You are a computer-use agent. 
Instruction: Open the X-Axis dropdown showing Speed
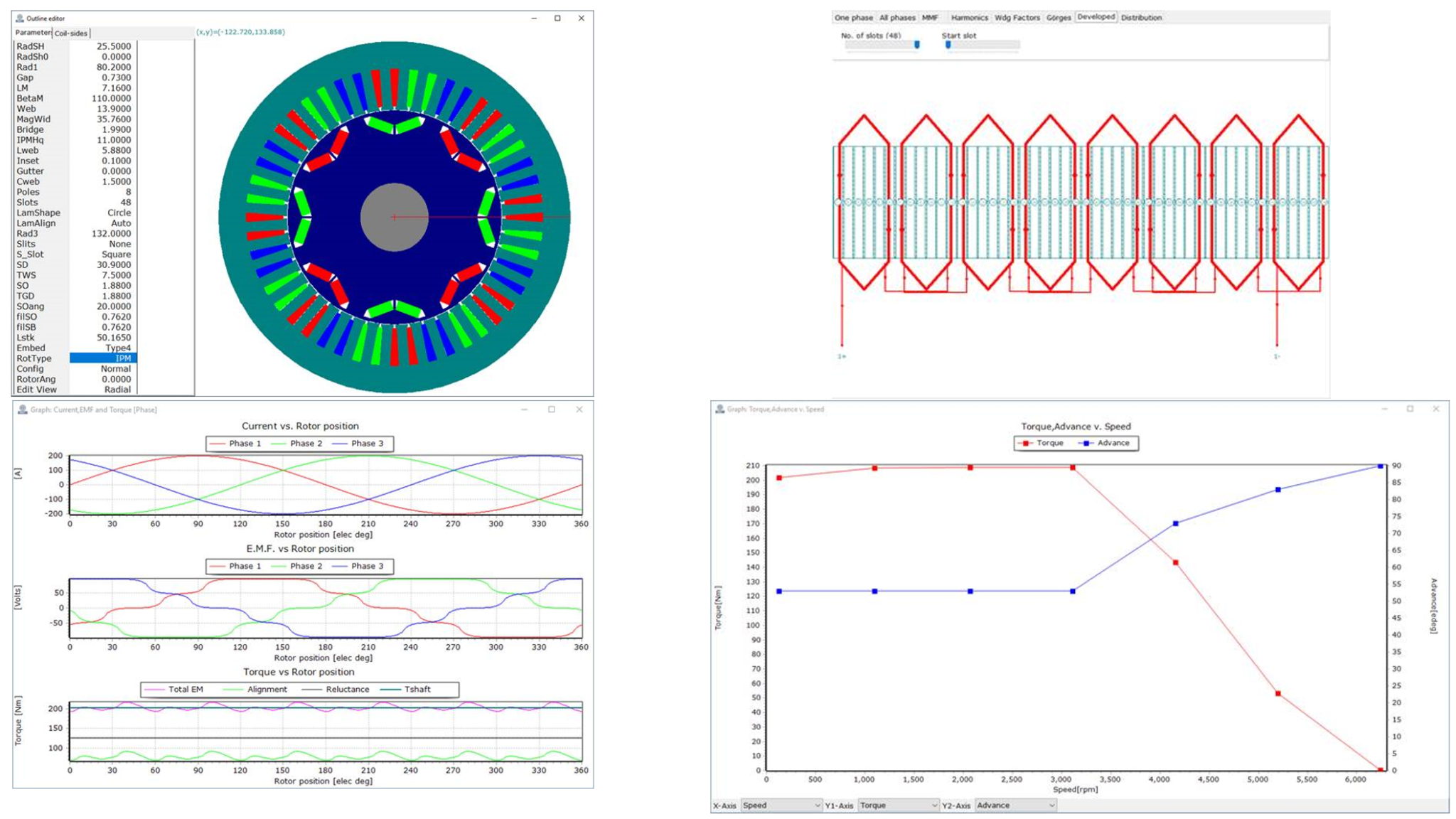pyautogui.click(x=781, y=805)
